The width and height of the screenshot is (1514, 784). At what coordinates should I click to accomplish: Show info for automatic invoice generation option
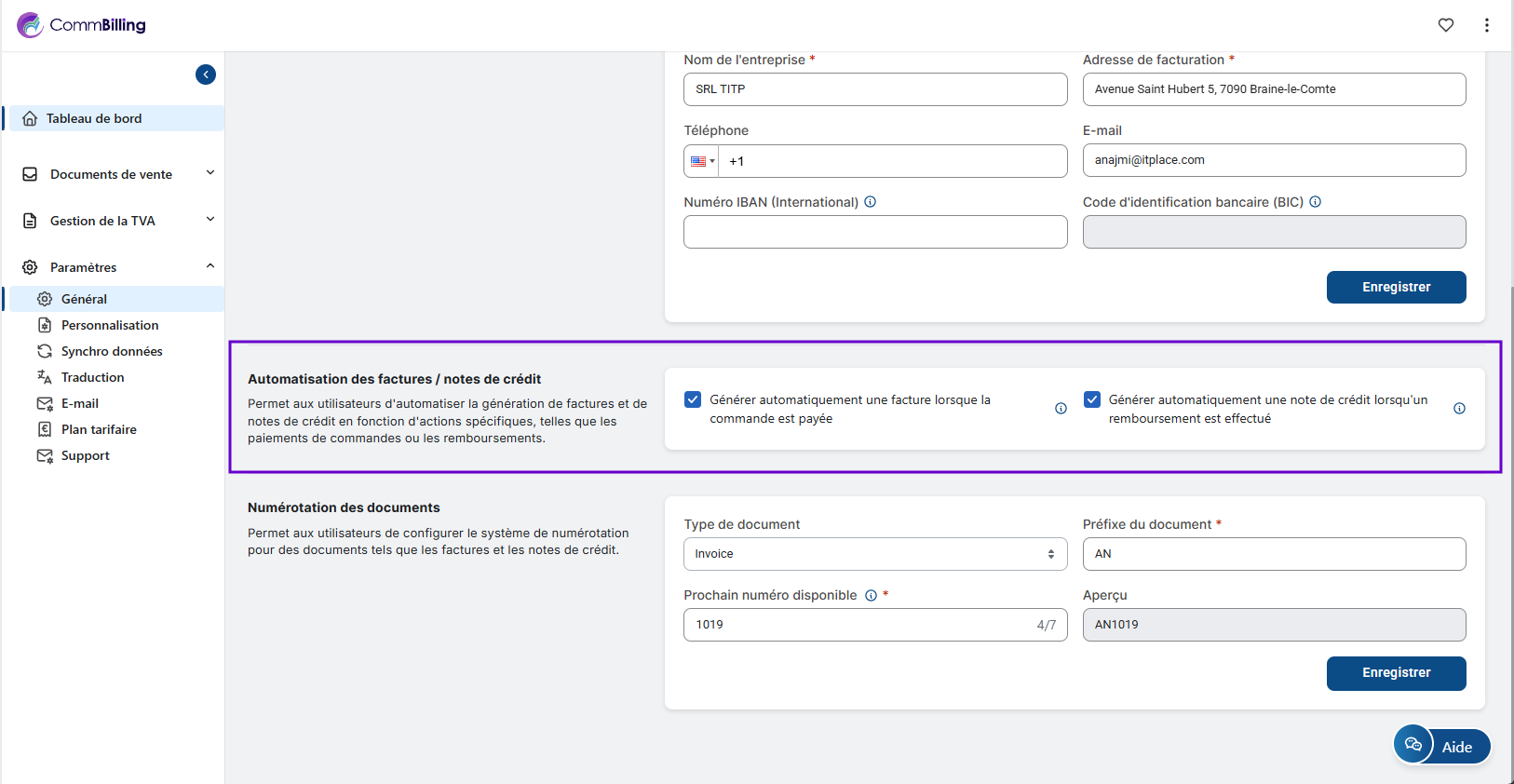(1061, 409)
